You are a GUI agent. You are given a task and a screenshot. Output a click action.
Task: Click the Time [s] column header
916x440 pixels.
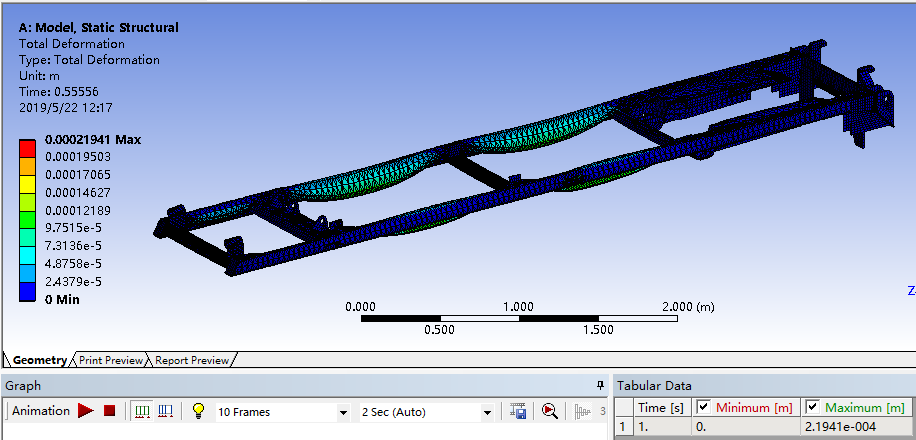pos(661,408)
